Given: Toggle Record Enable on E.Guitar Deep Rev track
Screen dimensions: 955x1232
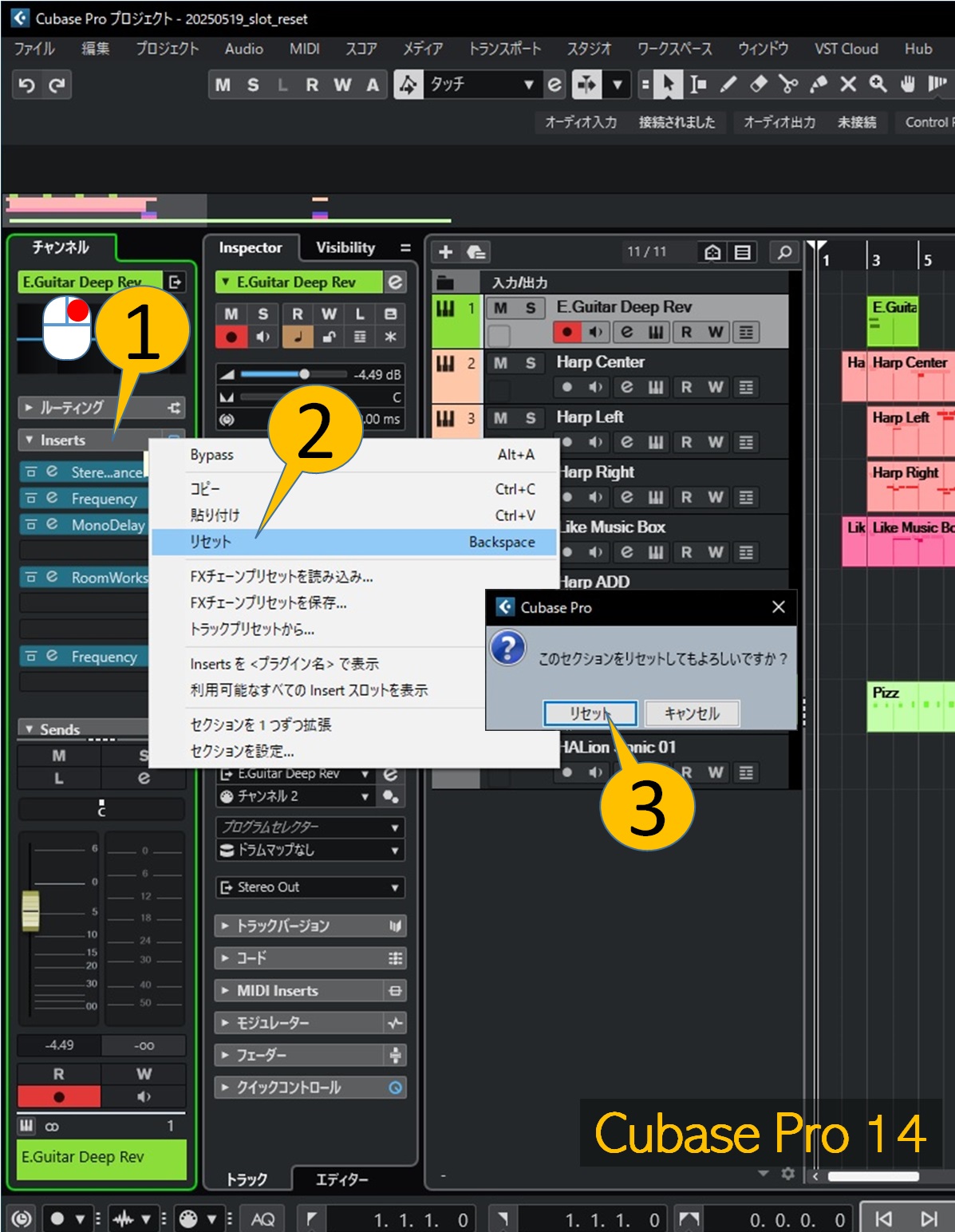Looking at the screenshot, I should (x=566, y=332).
